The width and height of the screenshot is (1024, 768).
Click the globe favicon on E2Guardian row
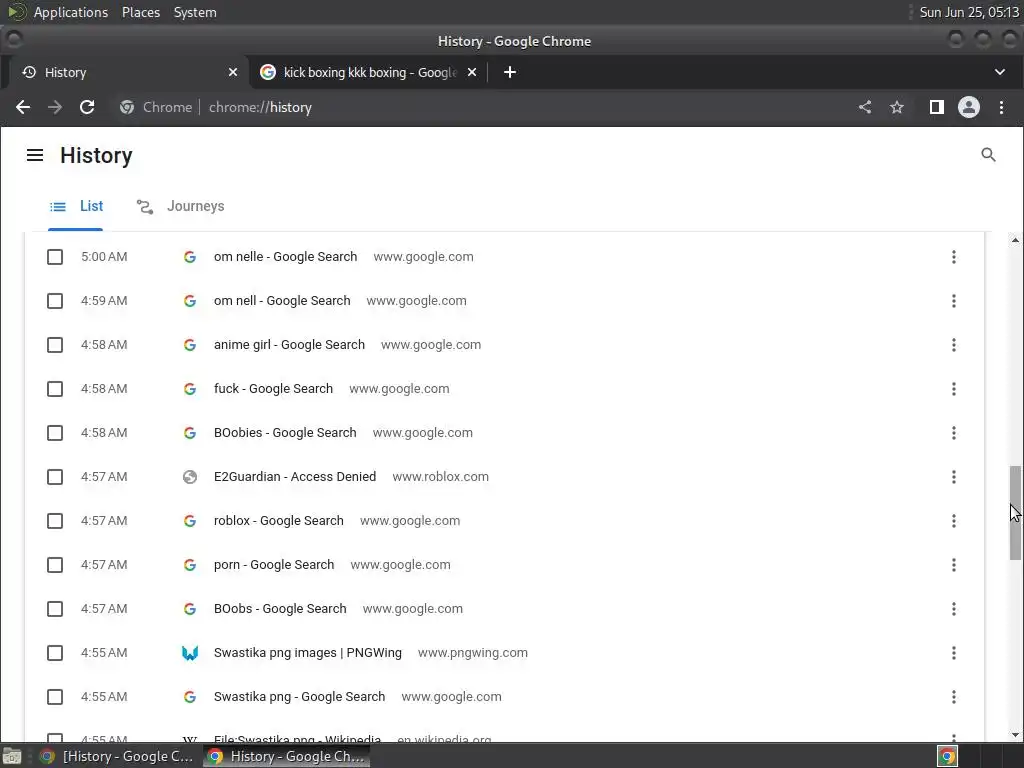coord(190,477)
